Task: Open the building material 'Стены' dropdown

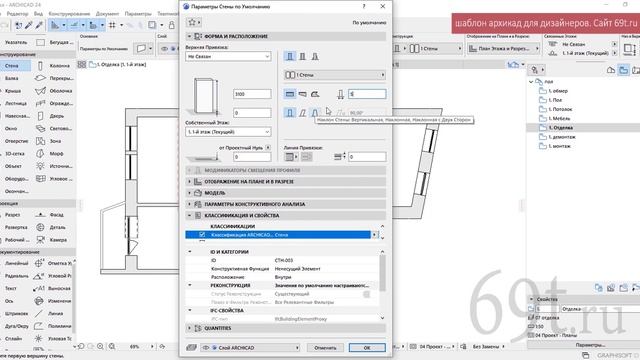Action: (x=335, y=75)
